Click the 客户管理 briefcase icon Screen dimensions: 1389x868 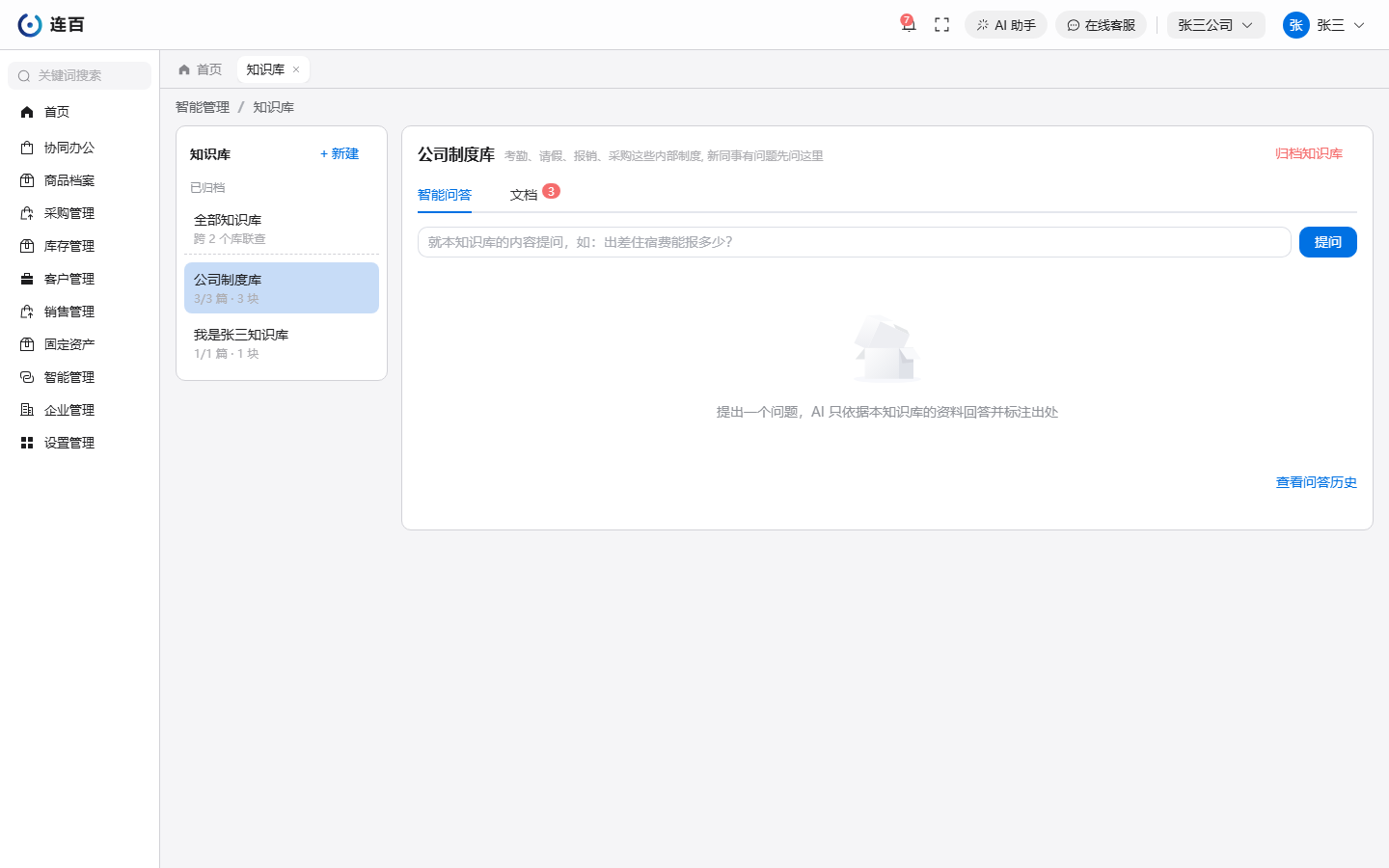click(x=27, y=279)
